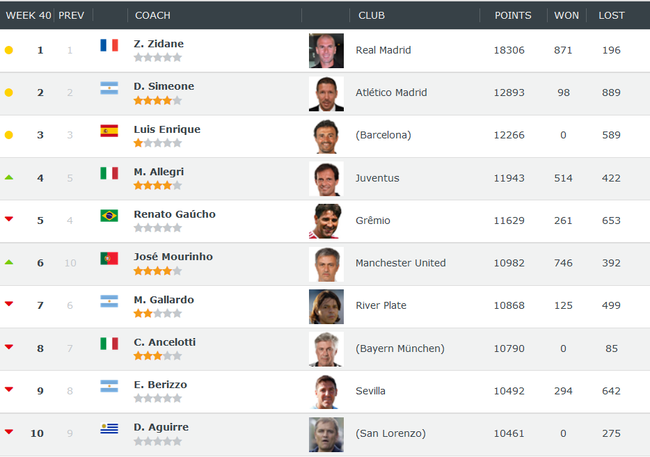
Task: Click the Brazil flag next to Renato Gaúcho
Action: click(x=109, y=216)
